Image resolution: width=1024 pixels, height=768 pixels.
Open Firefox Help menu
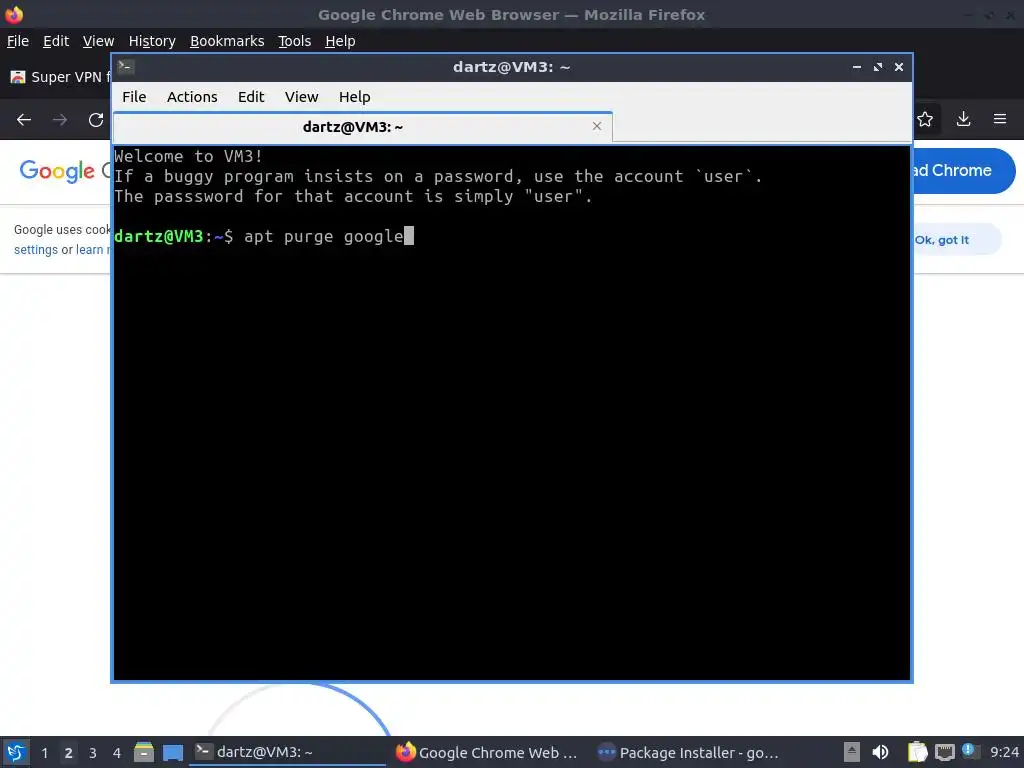340,41
